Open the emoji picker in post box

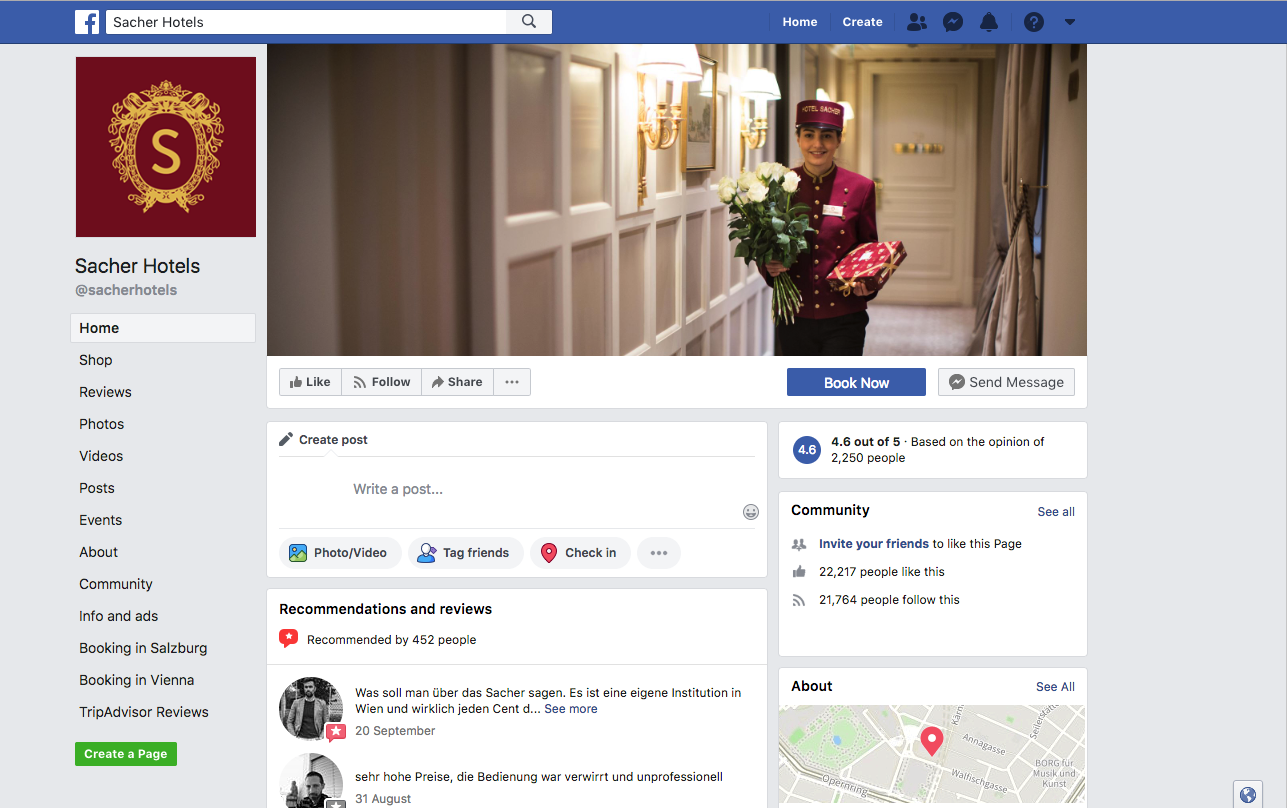[x=751, y=512]
